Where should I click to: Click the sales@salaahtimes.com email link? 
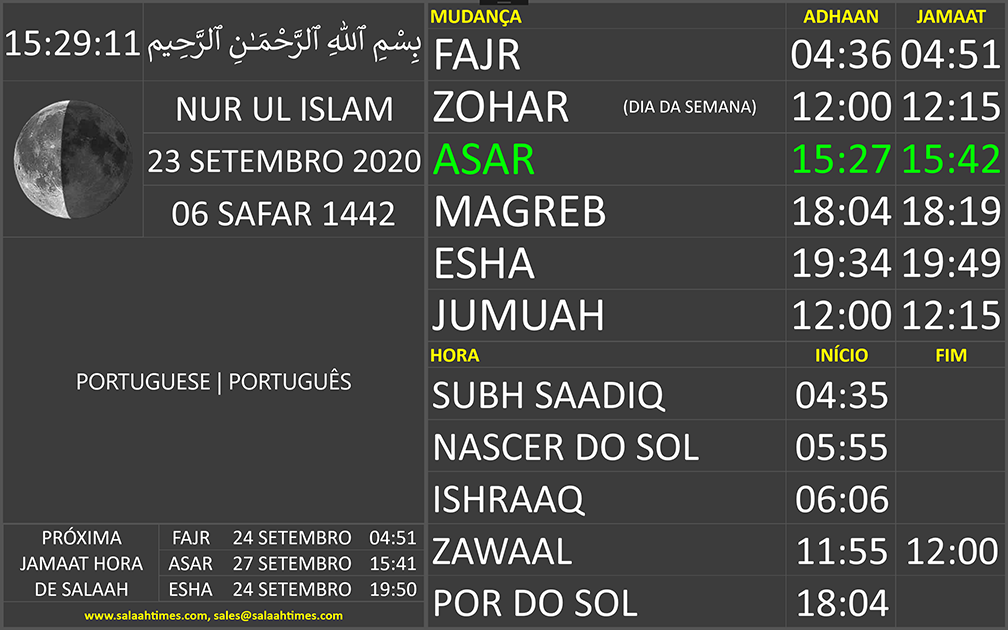click(x=279, y=616)
